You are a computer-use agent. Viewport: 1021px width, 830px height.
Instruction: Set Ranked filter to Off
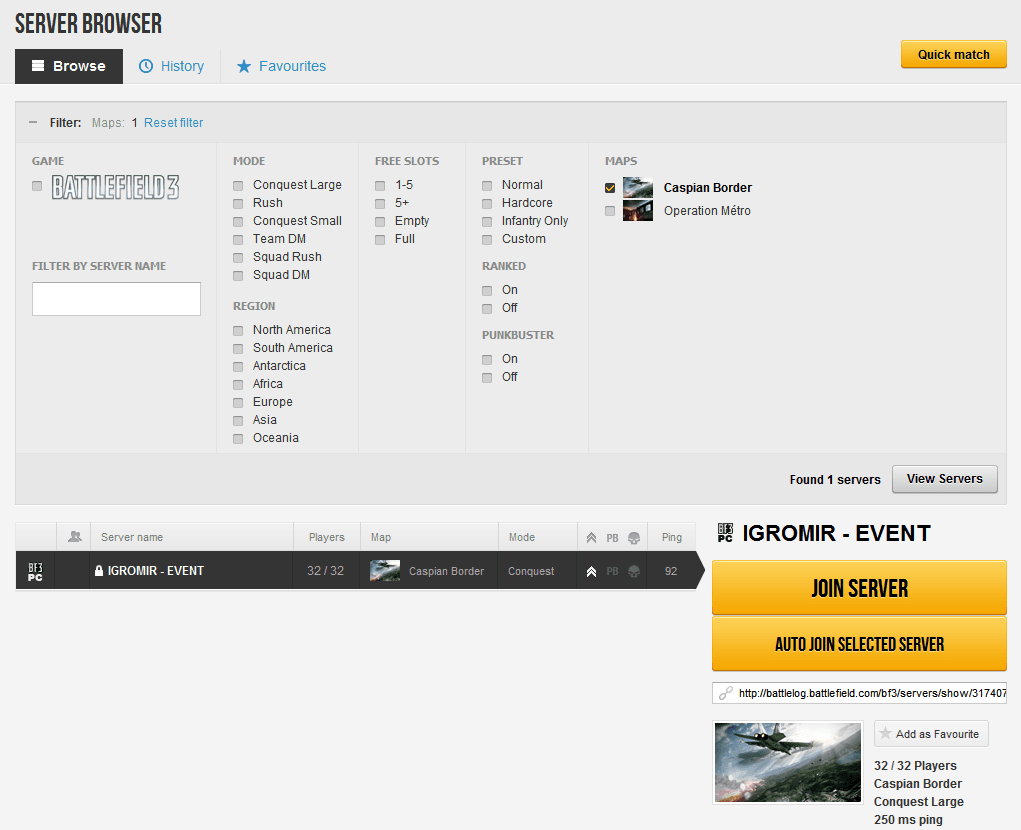tap(487, 309)
